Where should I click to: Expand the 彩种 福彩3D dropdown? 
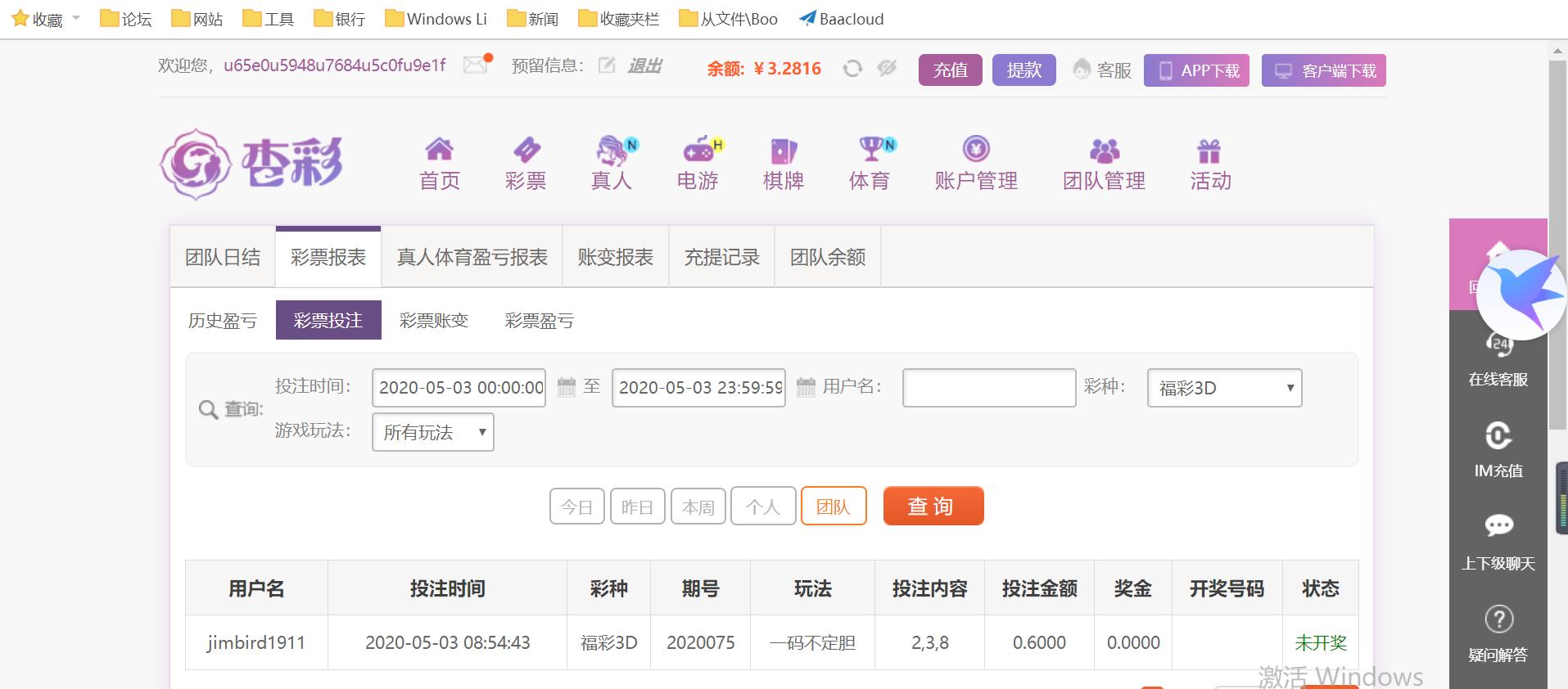[1225, 388]
